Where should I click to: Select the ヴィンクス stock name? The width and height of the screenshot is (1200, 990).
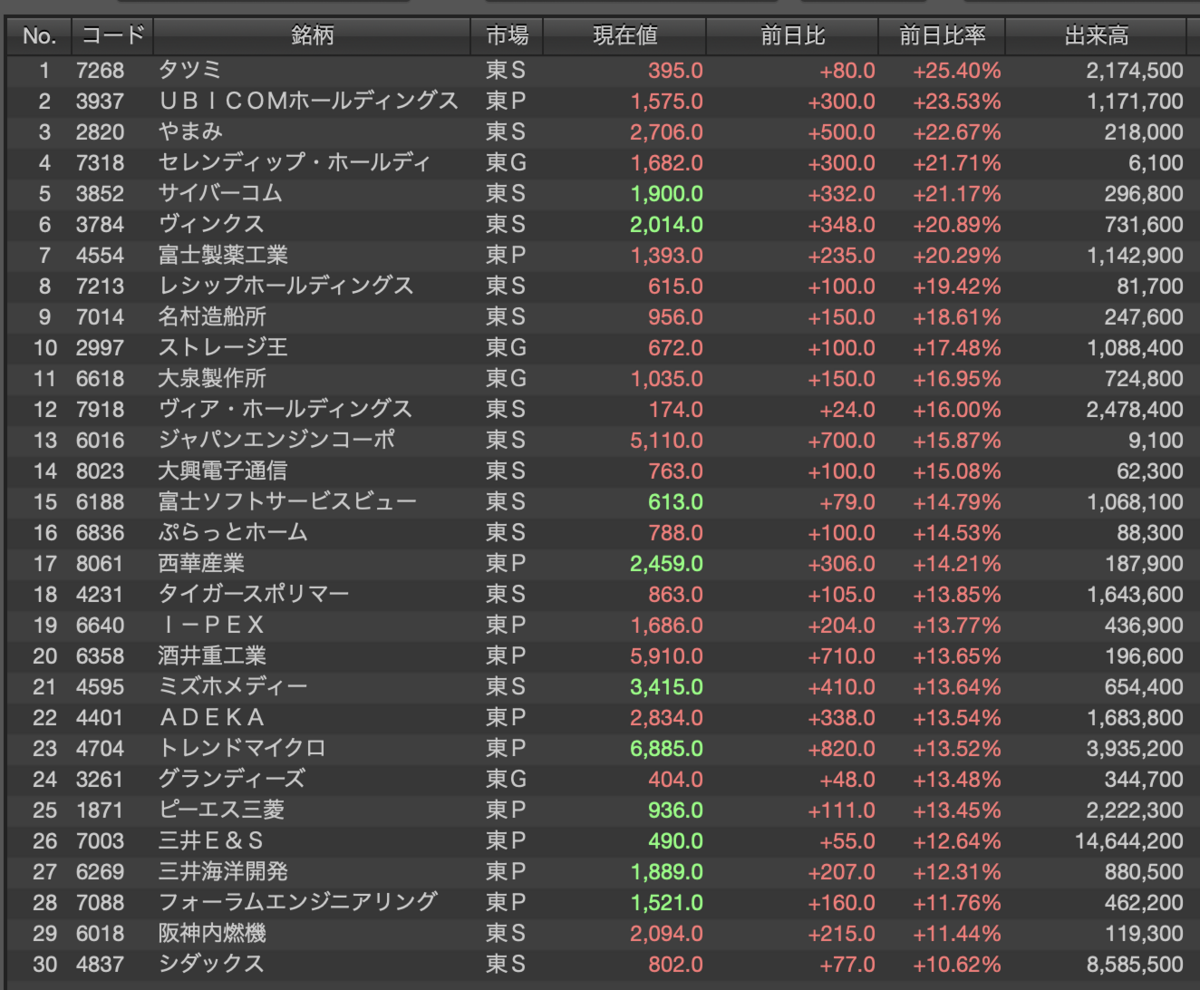tap(212, 224)
